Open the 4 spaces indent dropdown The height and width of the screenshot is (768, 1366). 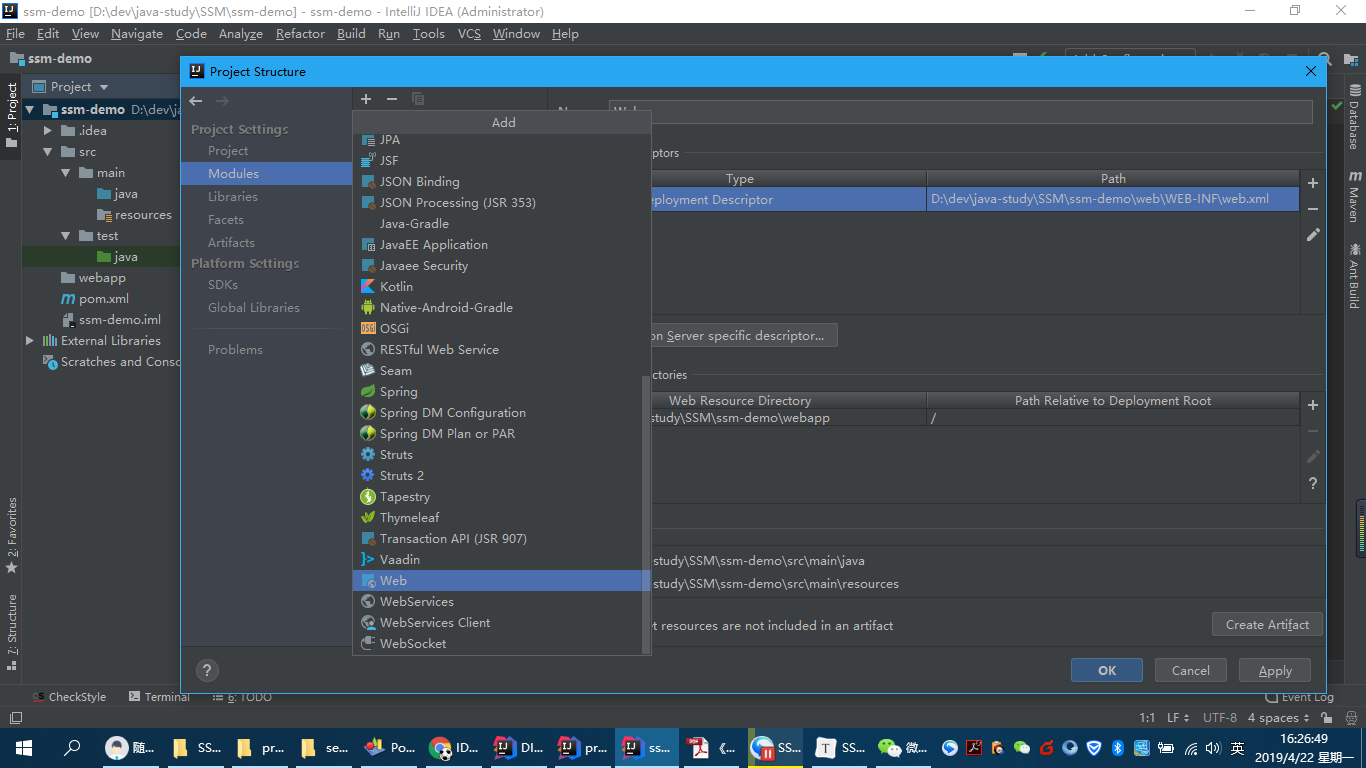(x=1278, y=718)
